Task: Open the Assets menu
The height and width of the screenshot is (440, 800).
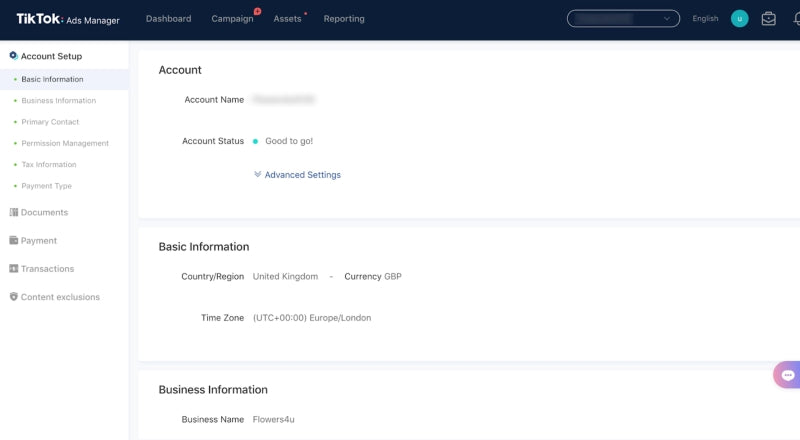Action: tap(287, 19)
